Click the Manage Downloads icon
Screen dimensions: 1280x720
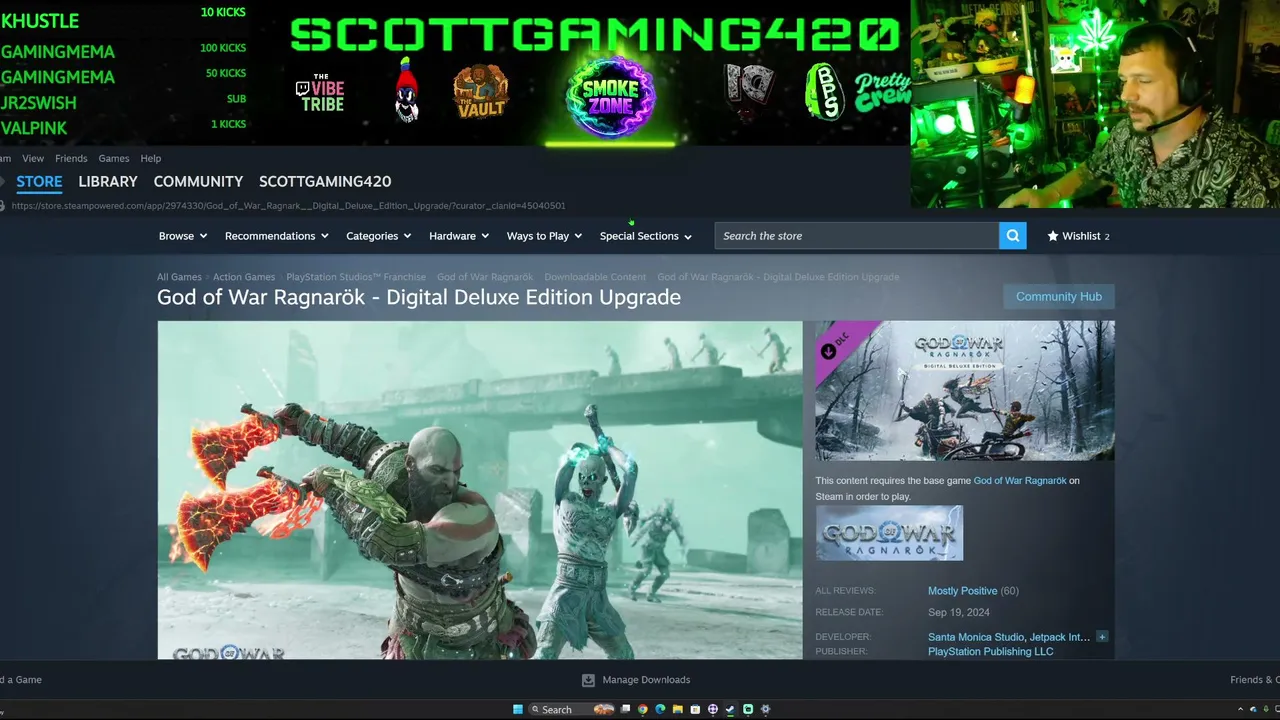[x=588, y=680]
